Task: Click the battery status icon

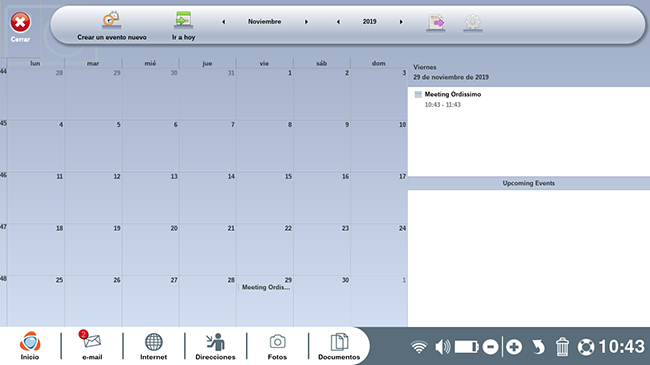Action: click(x=467, y=347)
